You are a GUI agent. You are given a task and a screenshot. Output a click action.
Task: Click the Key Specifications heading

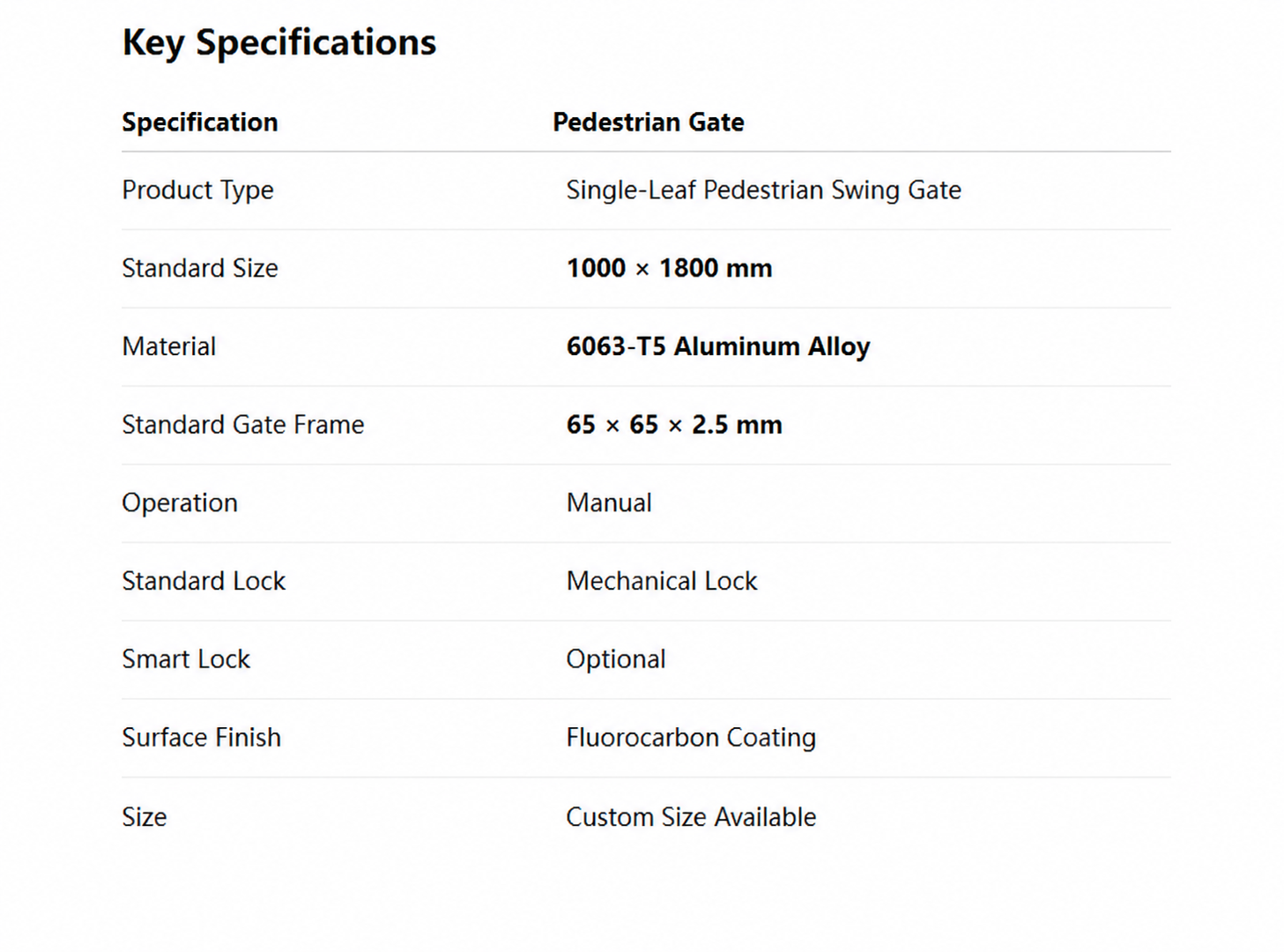(279, 43)
